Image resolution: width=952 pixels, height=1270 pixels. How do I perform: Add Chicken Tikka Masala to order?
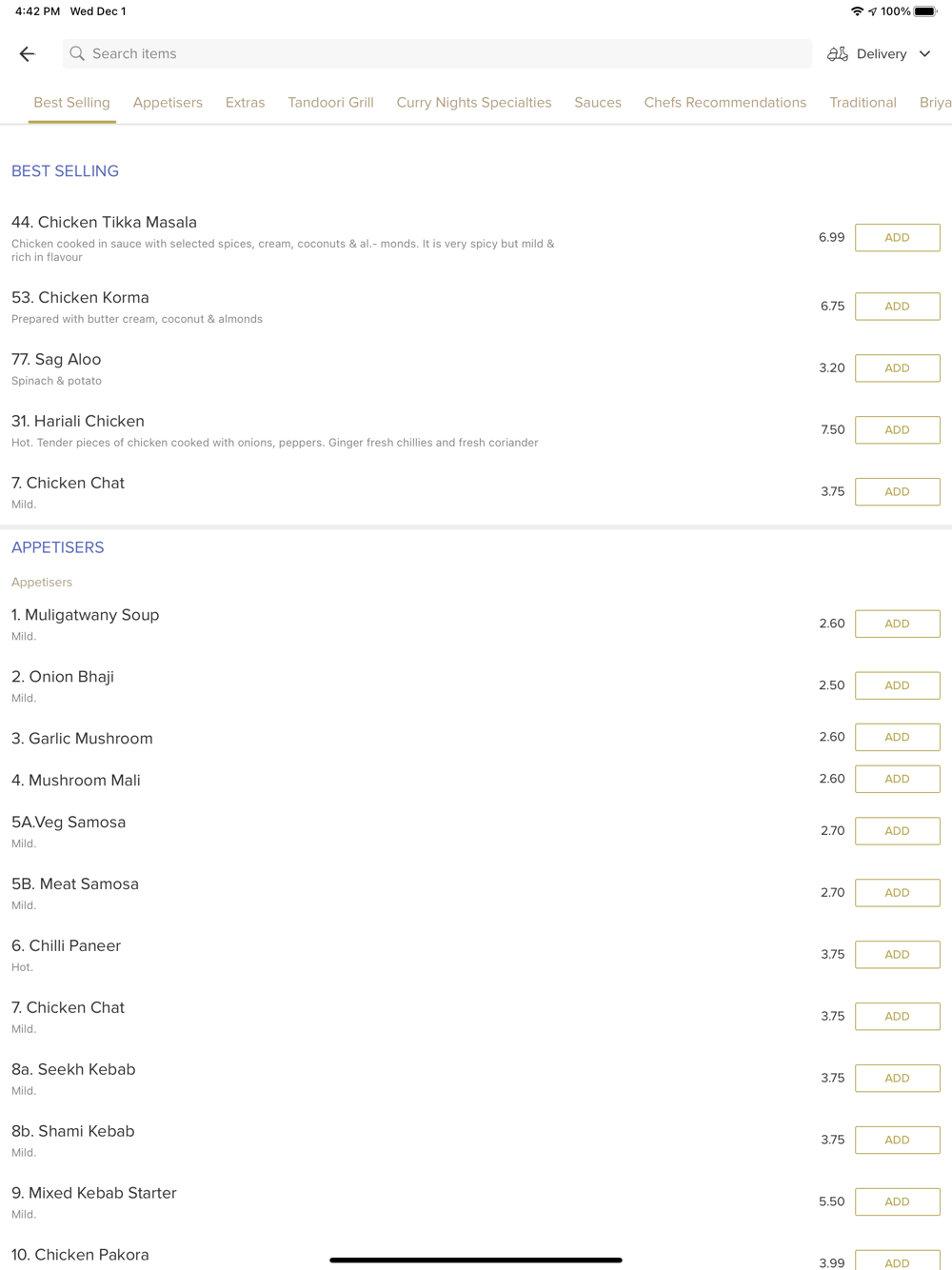click(x=898, y=238)
